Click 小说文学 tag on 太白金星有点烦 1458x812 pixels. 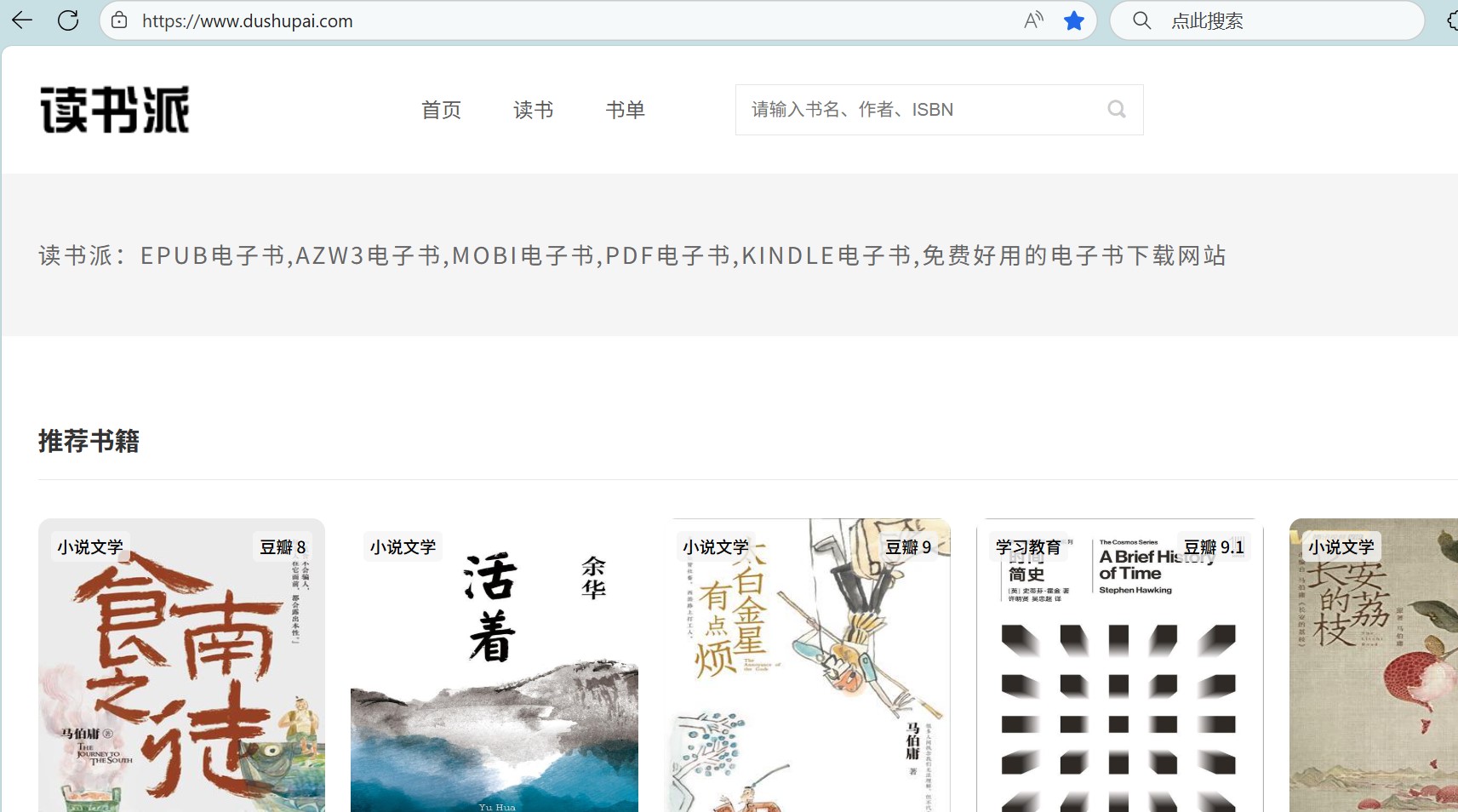(x=716, y=546)
